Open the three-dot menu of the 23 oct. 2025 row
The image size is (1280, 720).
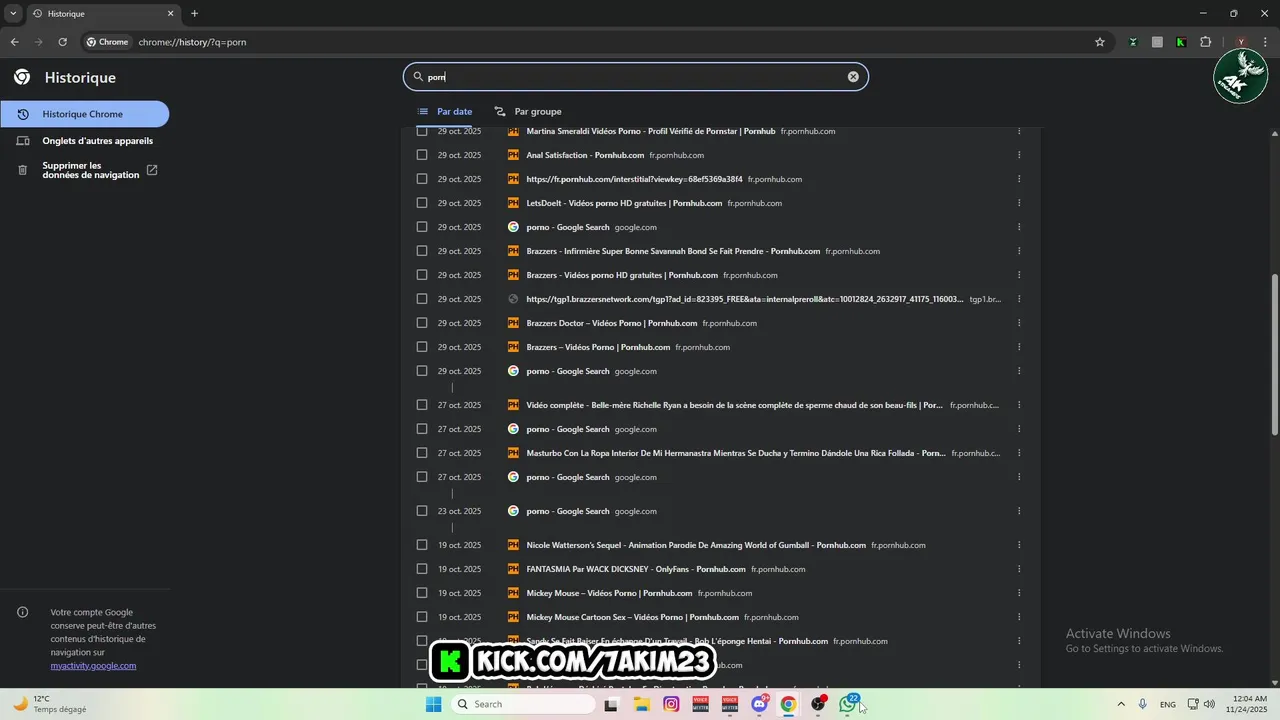[x=1019, y=511]
